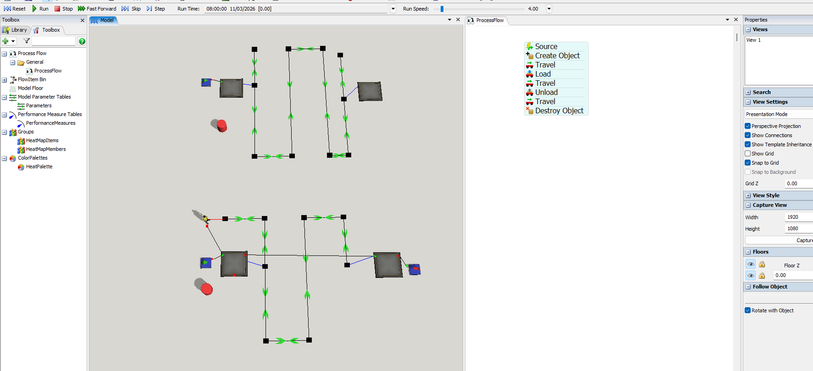Run the simulation model
Screen dimensions: 813x371
click(40, 9)
